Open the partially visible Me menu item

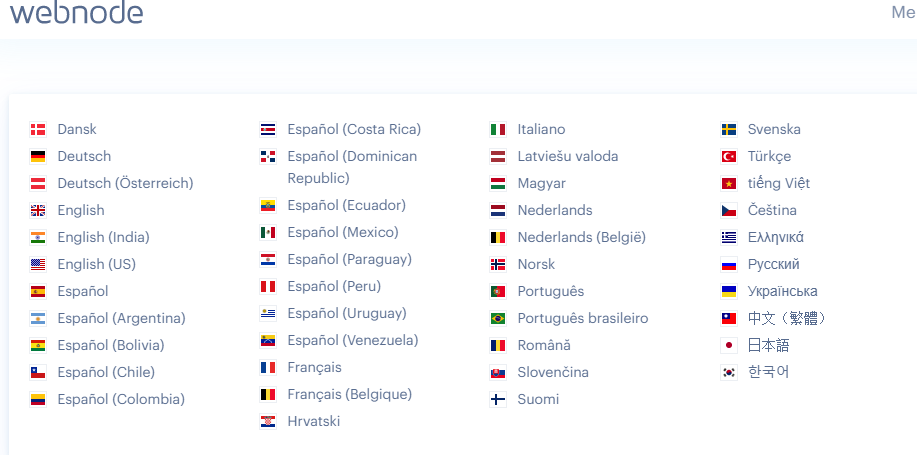pyautogui.click(x=903, y=12)
